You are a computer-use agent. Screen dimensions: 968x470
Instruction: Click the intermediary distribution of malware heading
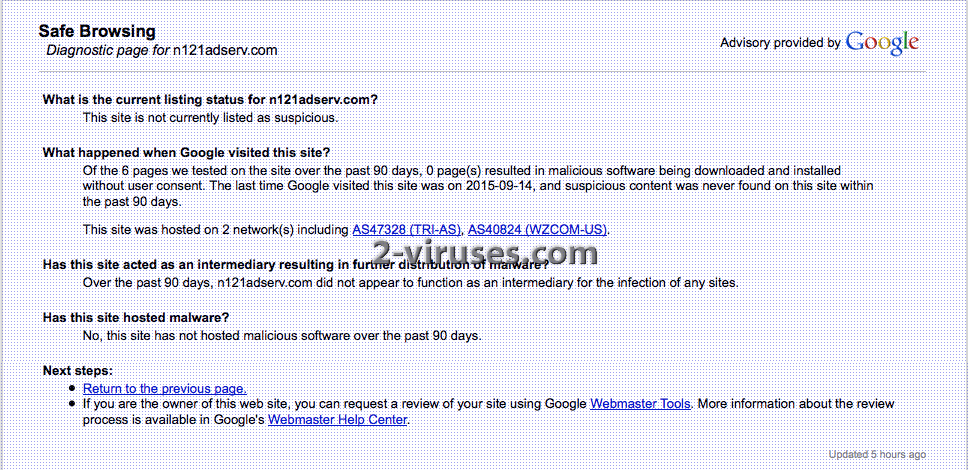(296, 264)
